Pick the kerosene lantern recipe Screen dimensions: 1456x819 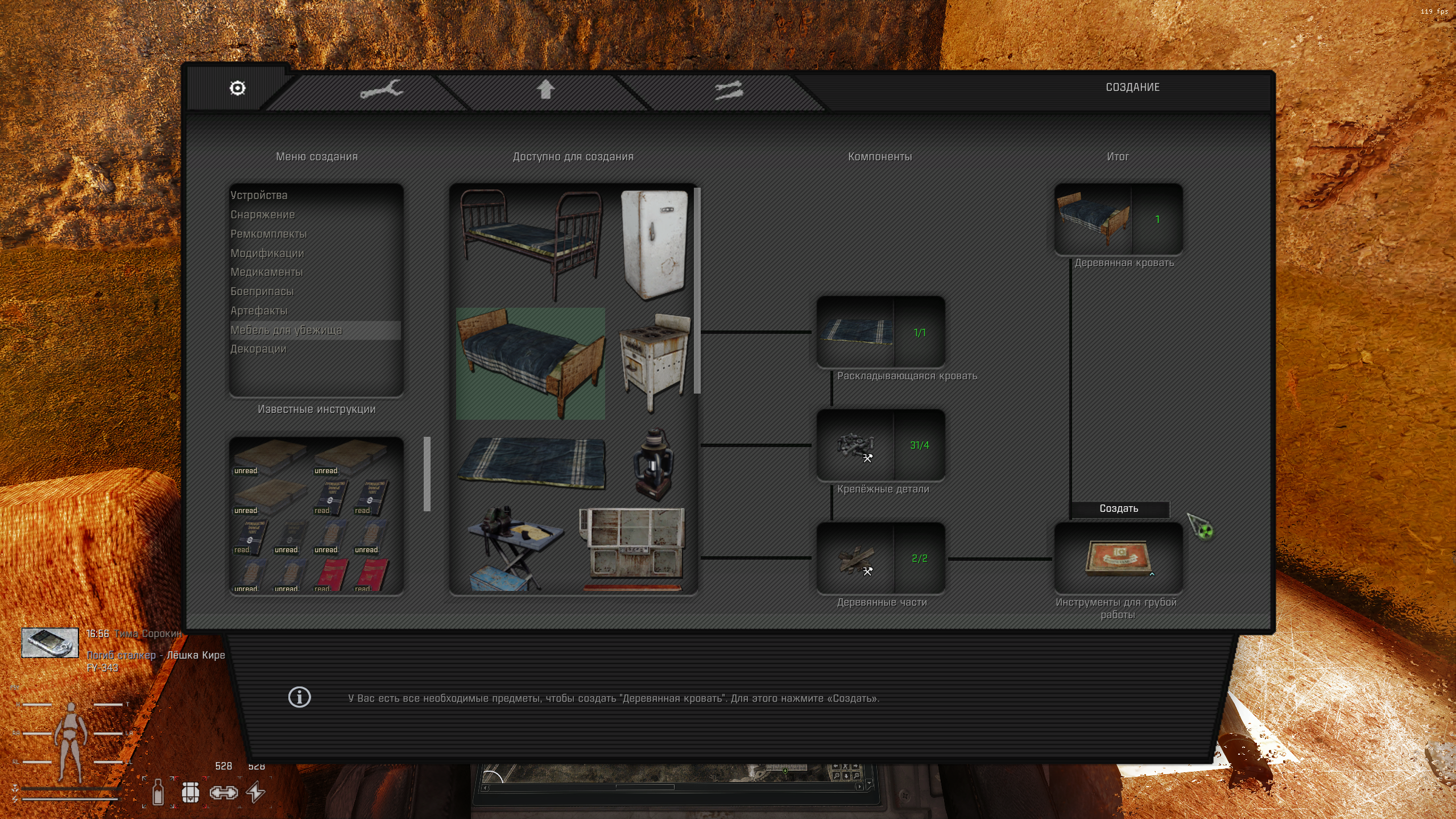click(653, 464)
